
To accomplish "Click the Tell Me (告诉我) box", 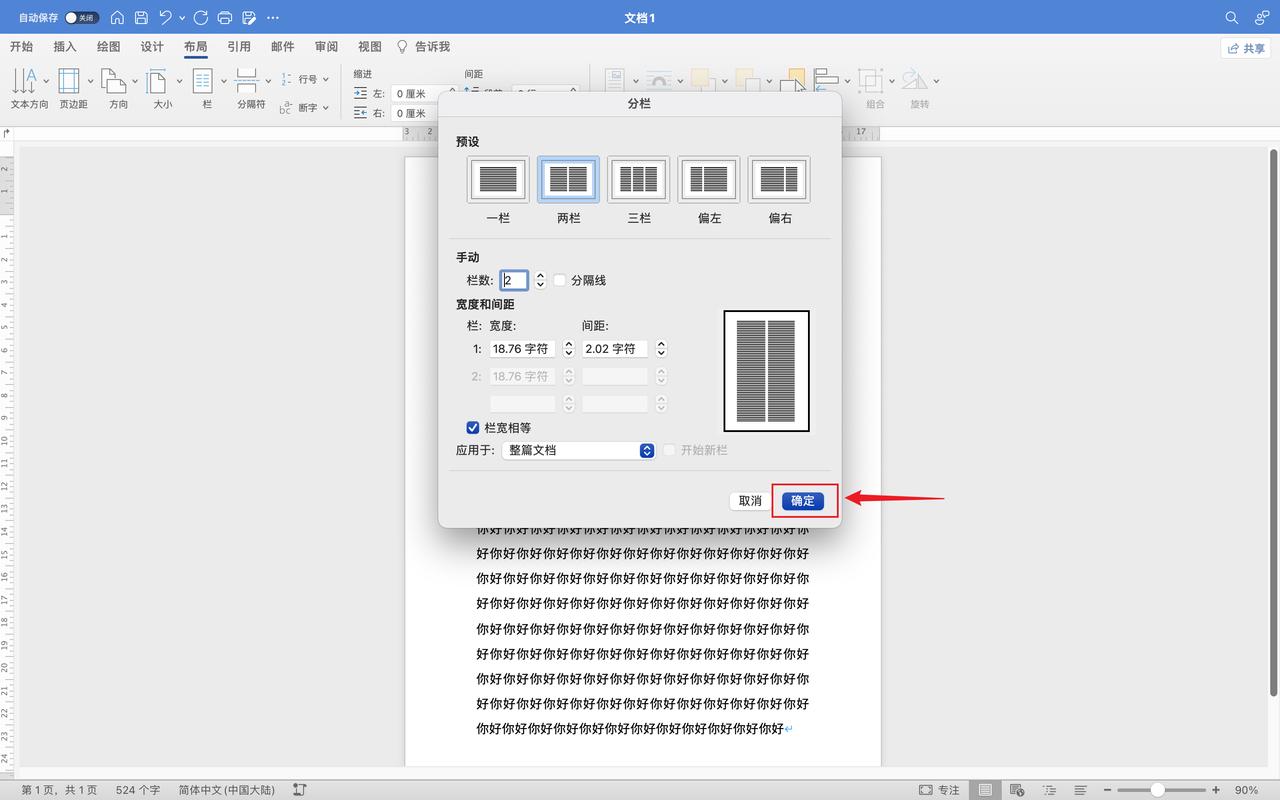I will pos(424,47).
